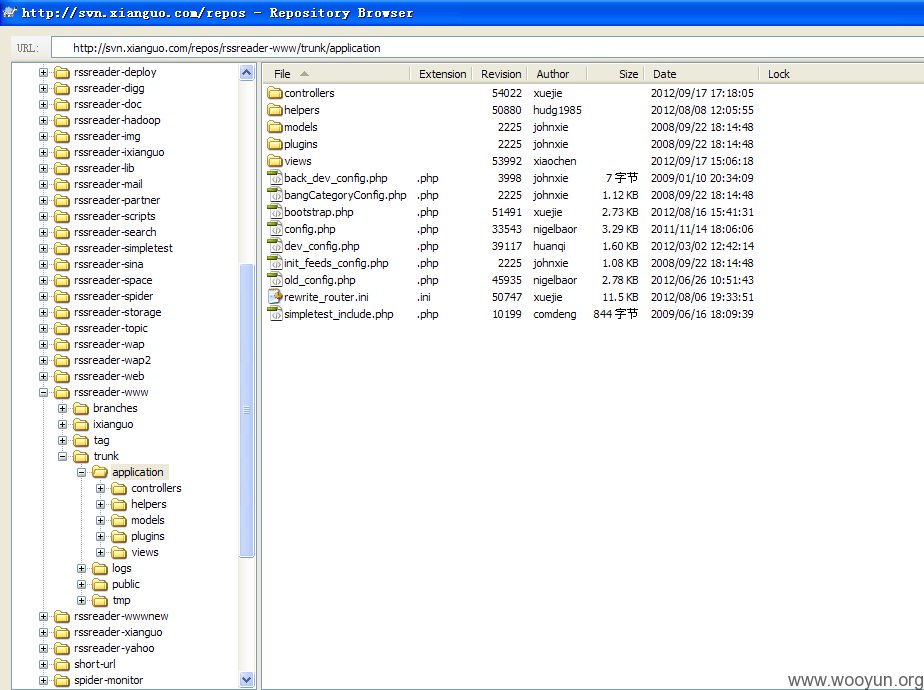Expand the rssreader-wap2 tree node
The height and width of the screenshot is (690, 924).
point(44,361)
